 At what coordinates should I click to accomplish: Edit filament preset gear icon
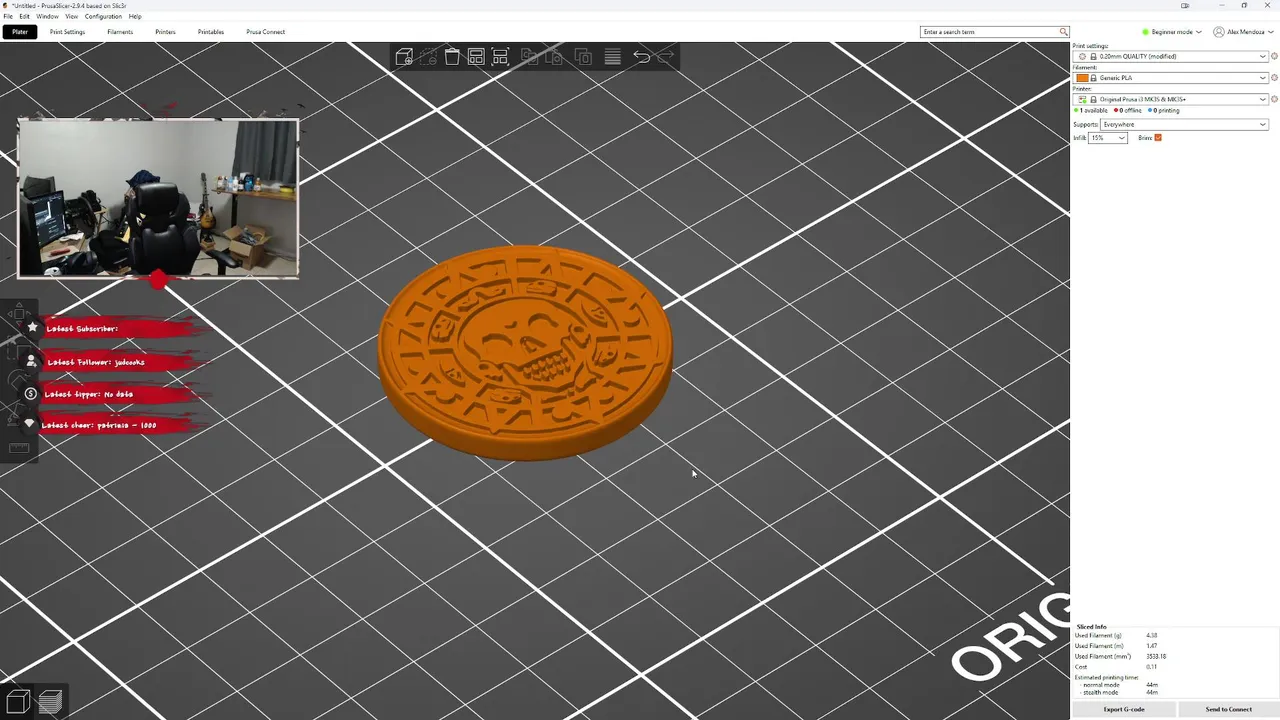[x=1275, y=77]
